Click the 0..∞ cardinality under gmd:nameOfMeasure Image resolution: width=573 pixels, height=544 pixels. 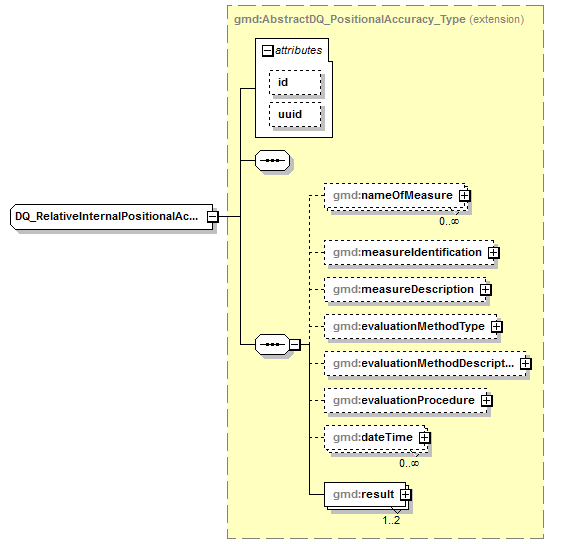pos(449,221)
